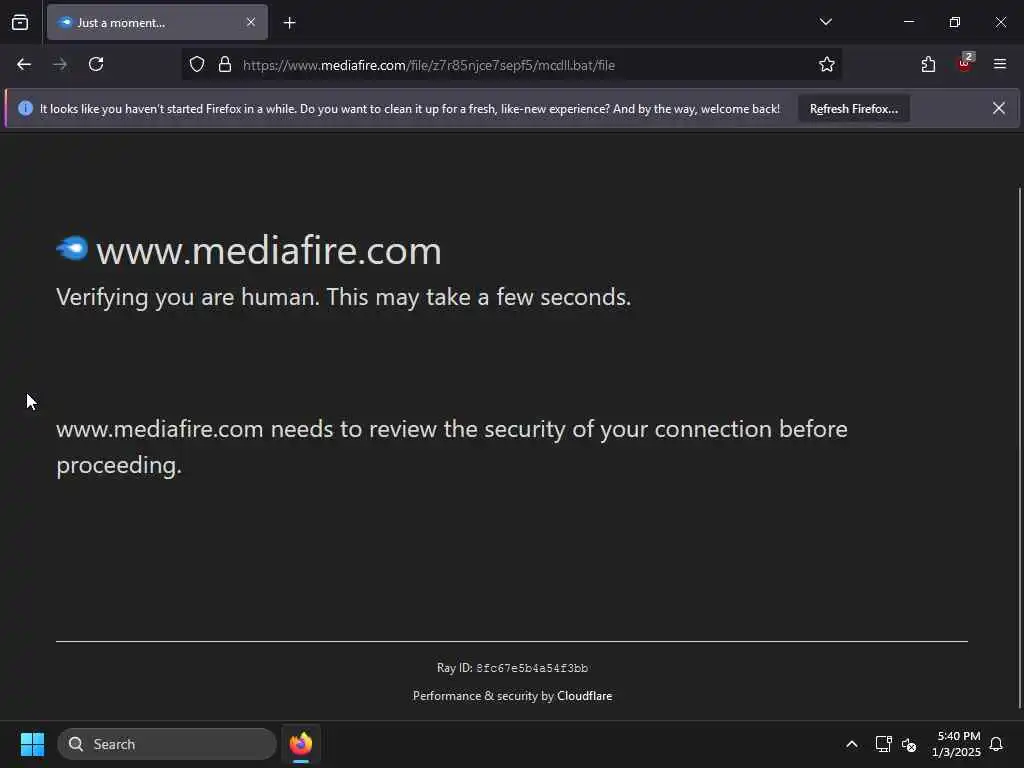This screenshot has width=1024, height=768.
Task: Minimize the Firefox window
Action: (908, 22)
